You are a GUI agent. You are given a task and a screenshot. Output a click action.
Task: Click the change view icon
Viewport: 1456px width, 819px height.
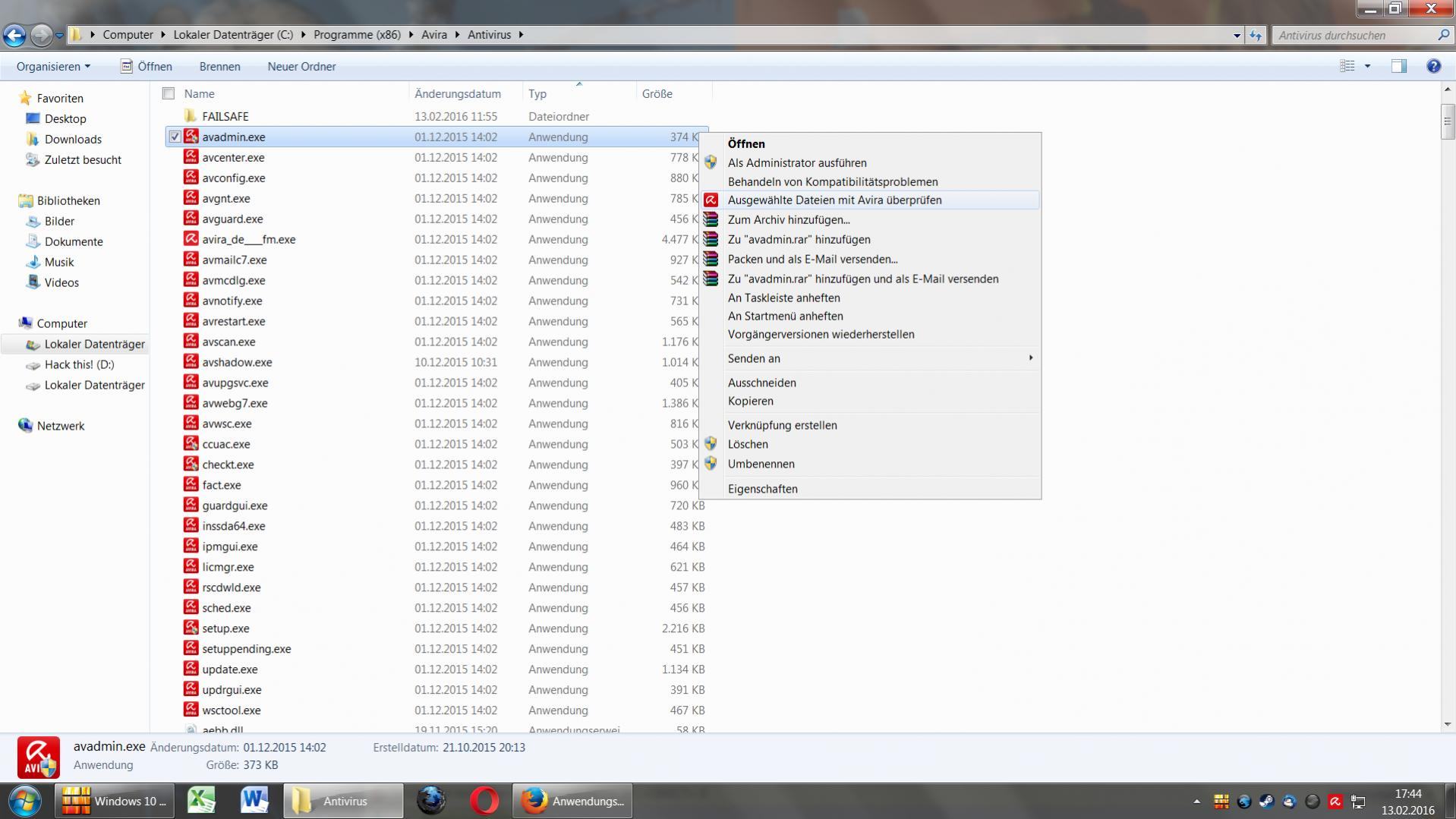(x=1347, y=66)
